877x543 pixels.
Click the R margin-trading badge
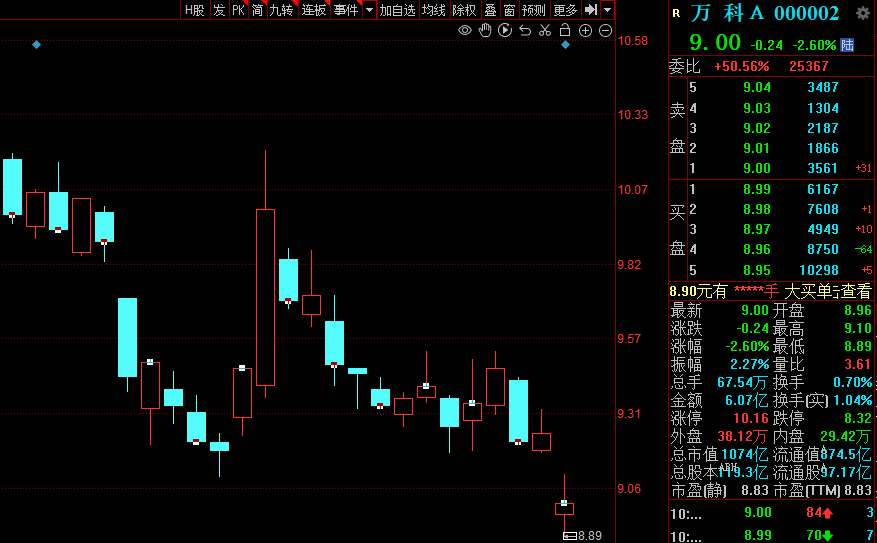[676, 13]
